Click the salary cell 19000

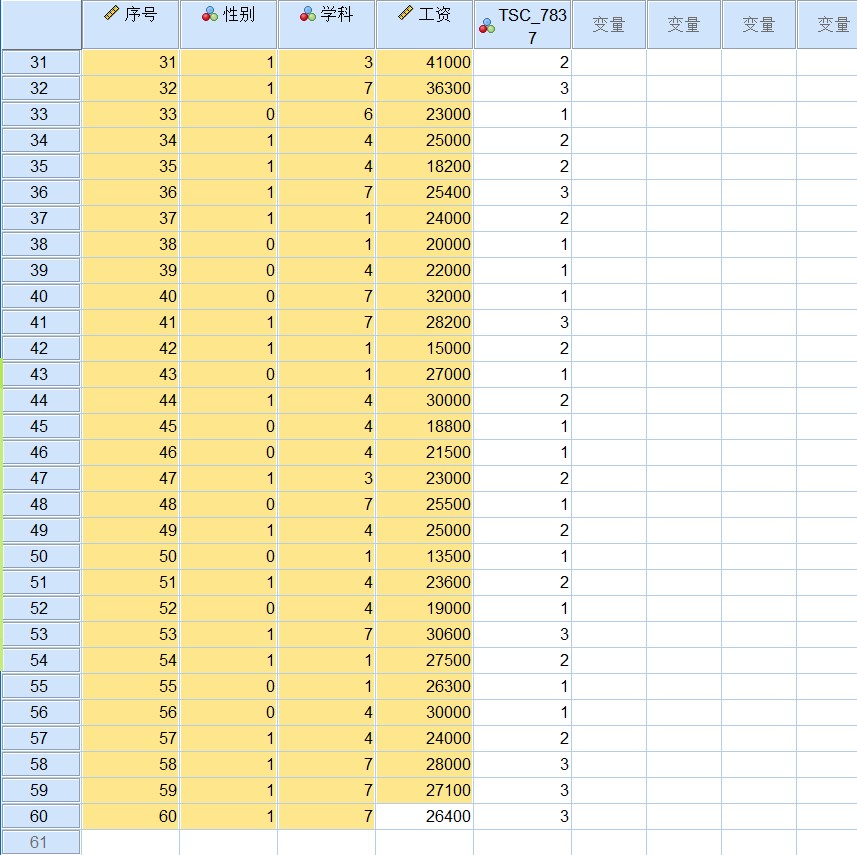pos(424,608)
